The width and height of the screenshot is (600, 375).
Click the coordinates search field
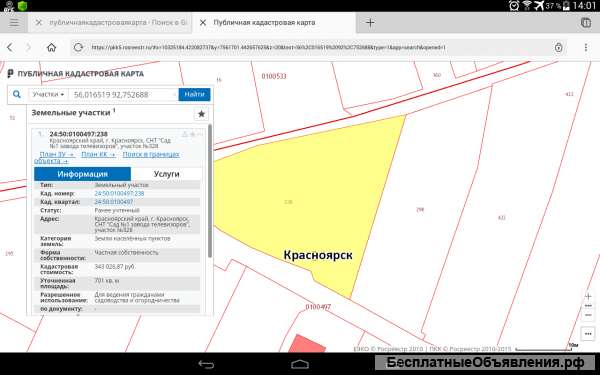tap(123, 95)
